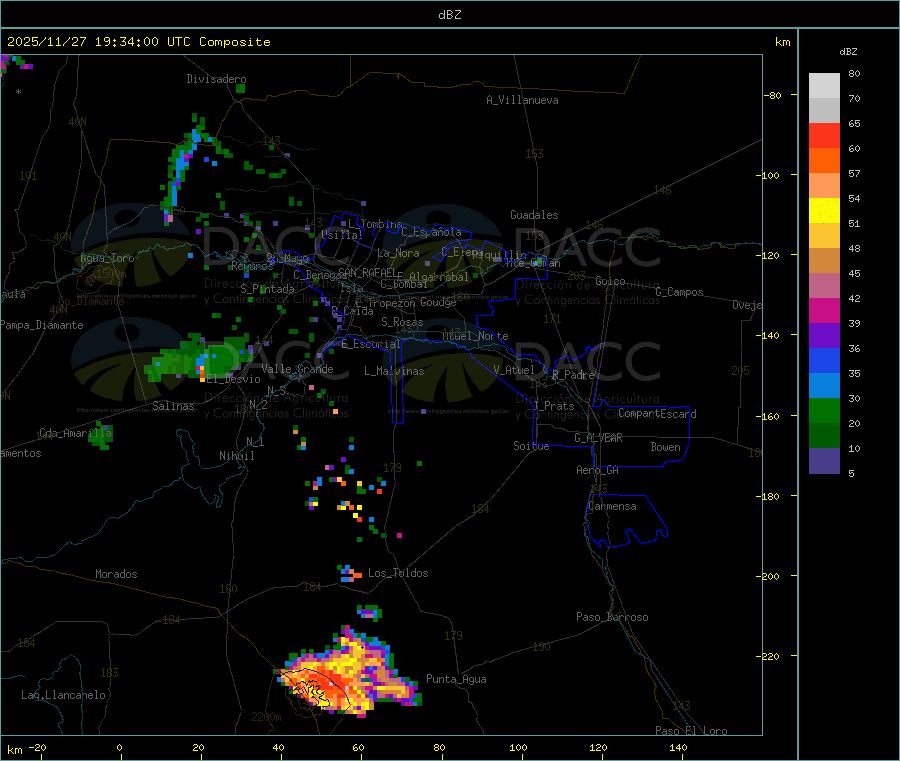Pick the purple 36-39 dBZ legend swatch
Screen dimensions: 900x761
tap(824, 336)
